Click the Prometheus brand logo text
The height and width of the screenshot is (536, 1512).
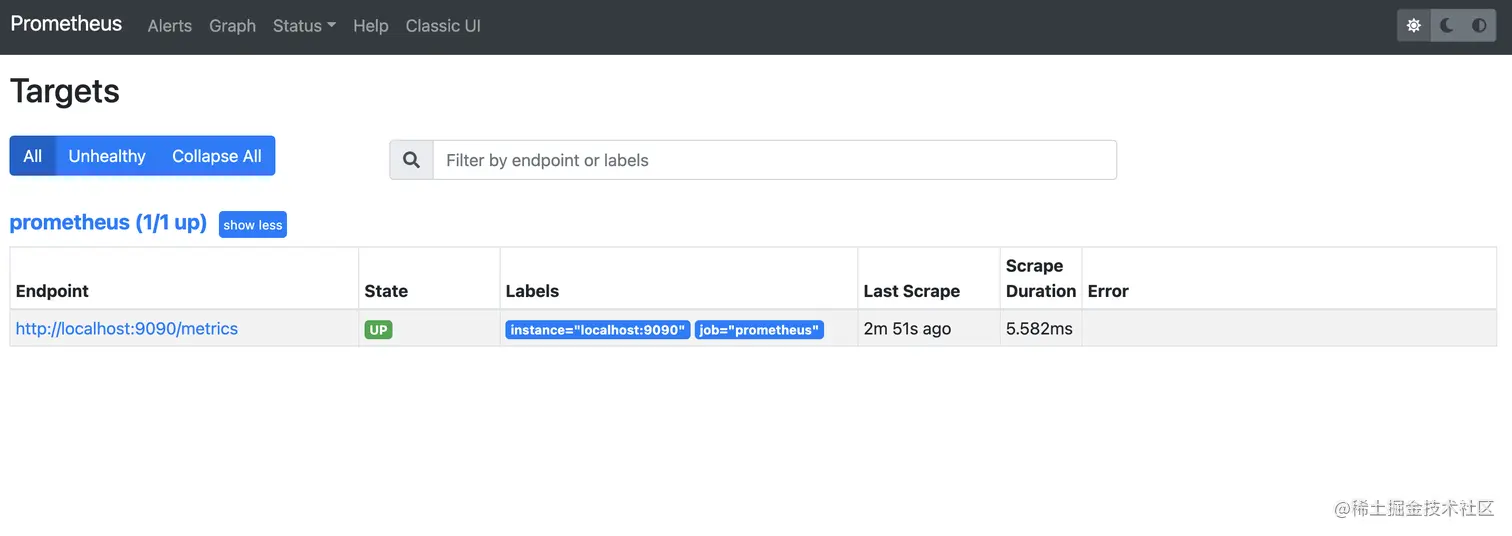click(66, 24)
